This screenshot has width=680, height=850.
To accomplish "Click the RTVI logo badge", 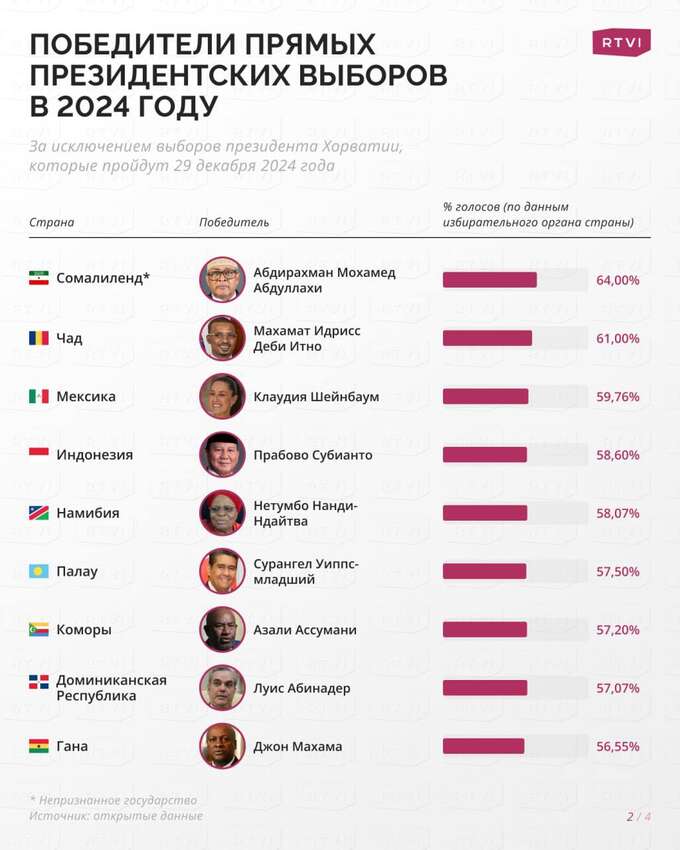I will 621,42.
